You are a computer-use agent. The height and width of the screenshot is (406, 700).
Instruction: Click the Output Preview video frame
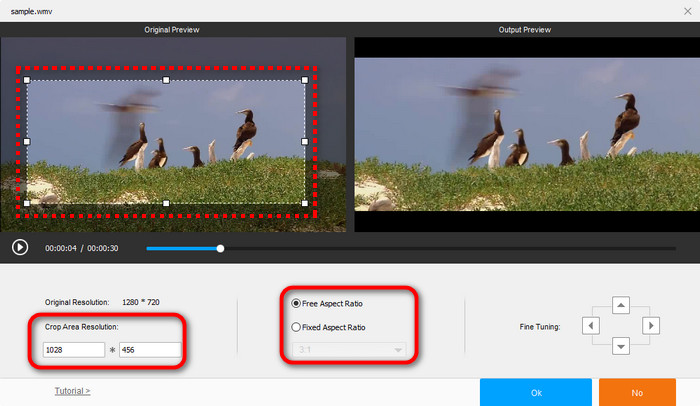527,134
